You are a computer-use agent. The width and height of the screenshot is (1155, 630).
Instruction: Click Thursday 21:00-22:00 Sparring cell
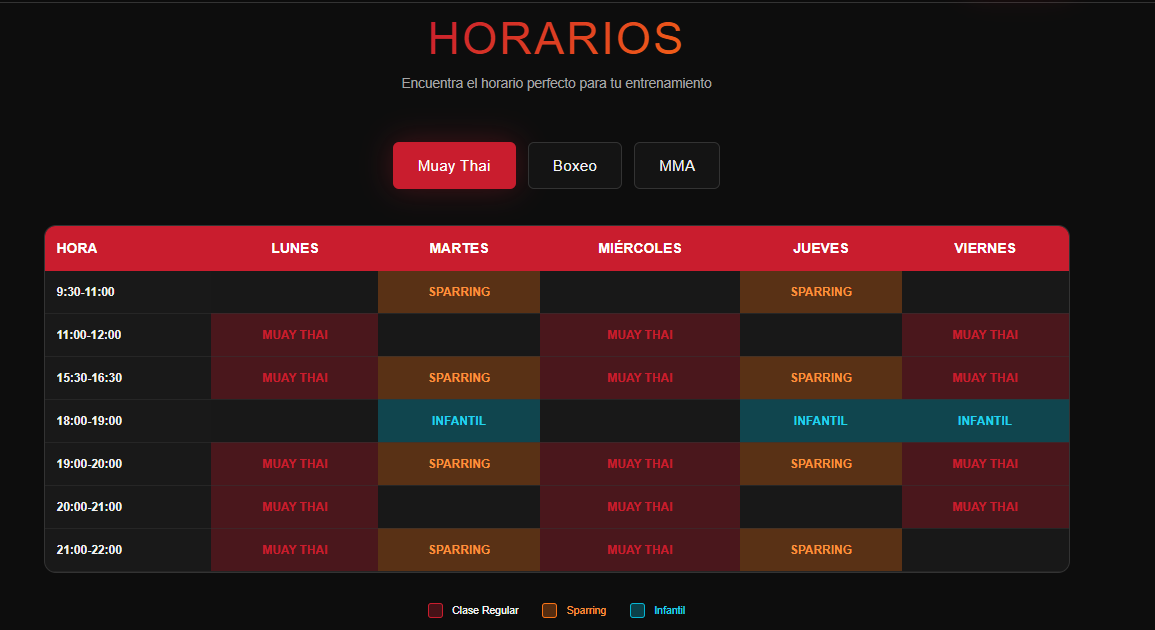tap(821, 550)
